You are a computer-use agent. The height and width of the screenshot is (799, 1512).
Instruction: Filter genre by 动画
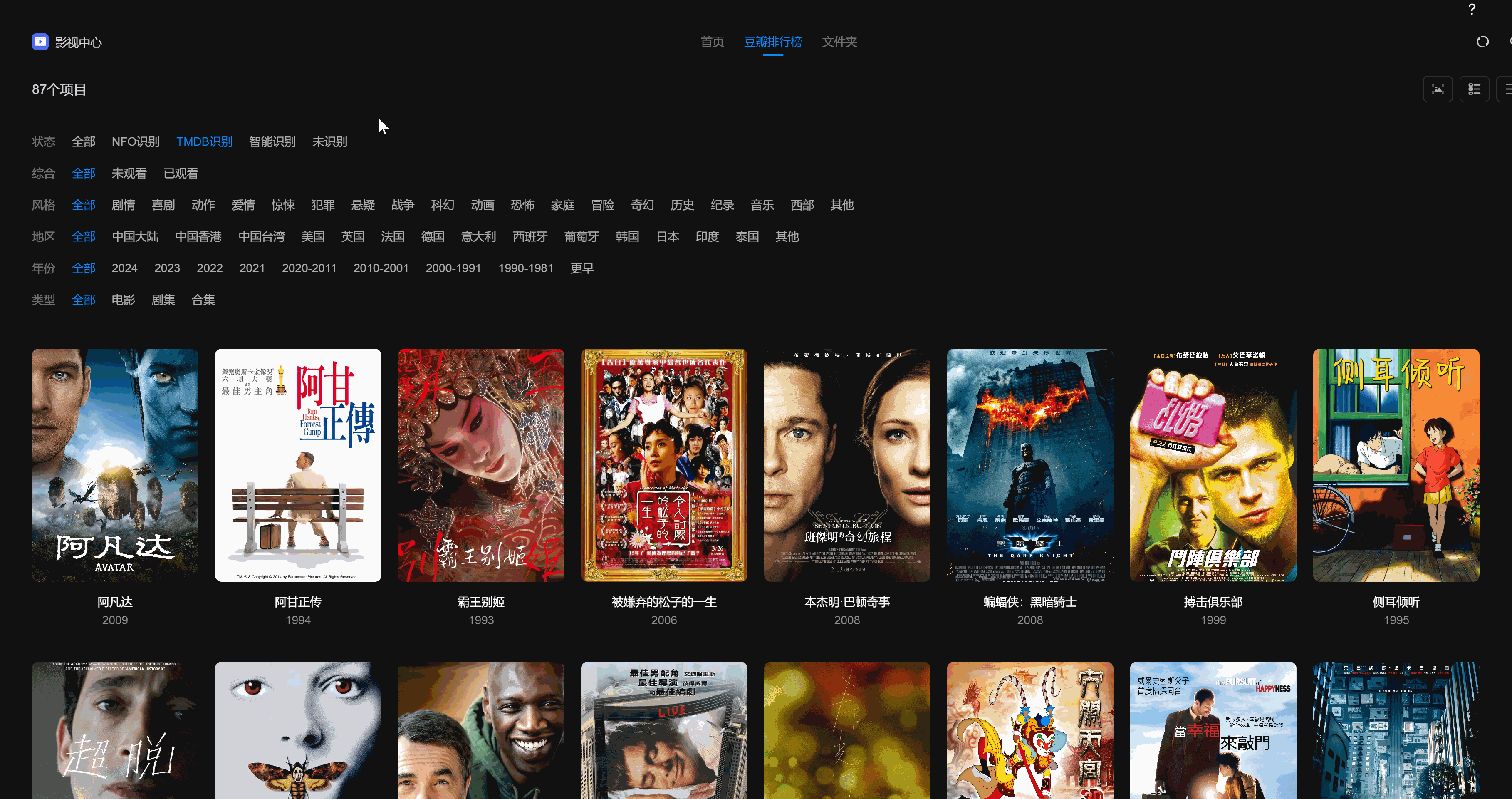(483, 205)
